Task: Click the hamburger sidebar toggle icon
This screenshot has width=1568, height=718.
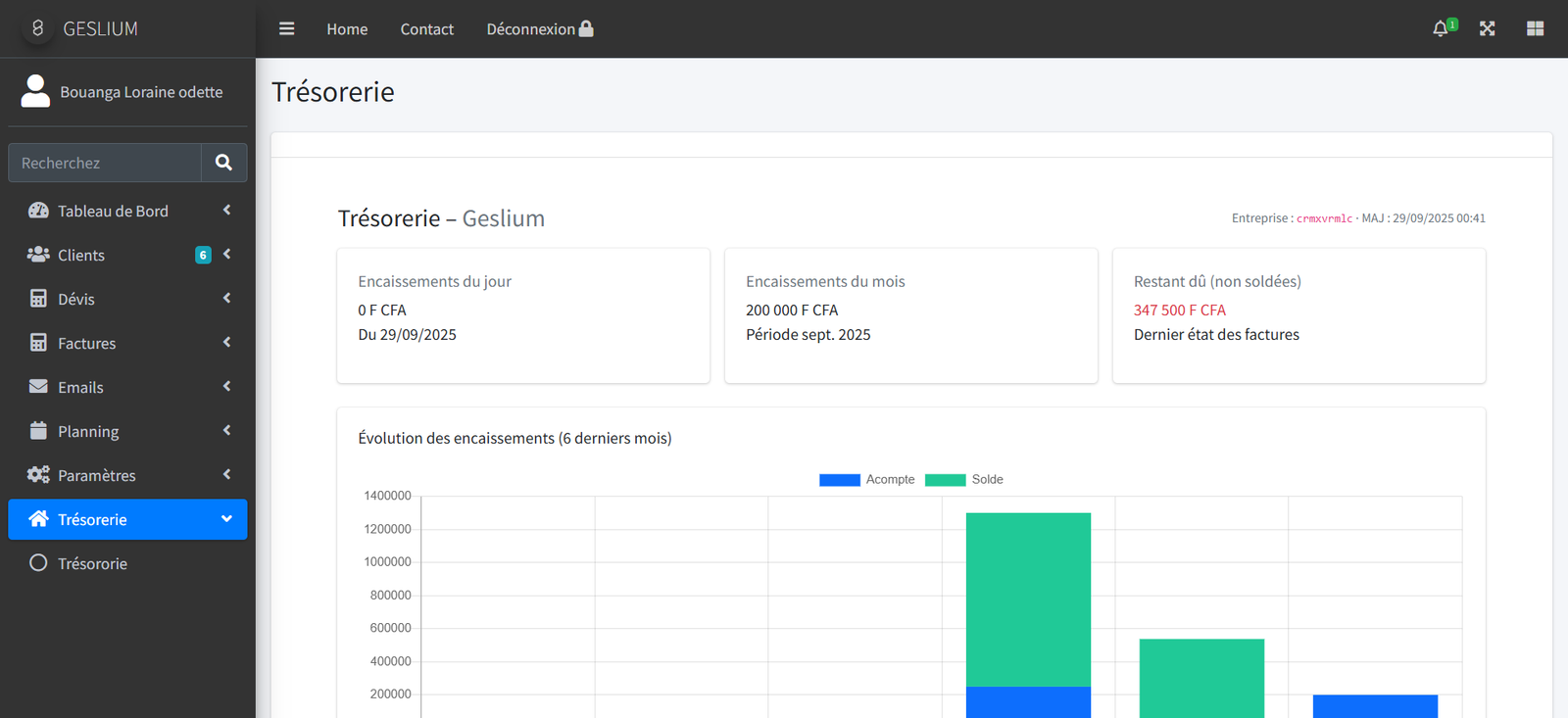Action: click(x=286, y=29)
